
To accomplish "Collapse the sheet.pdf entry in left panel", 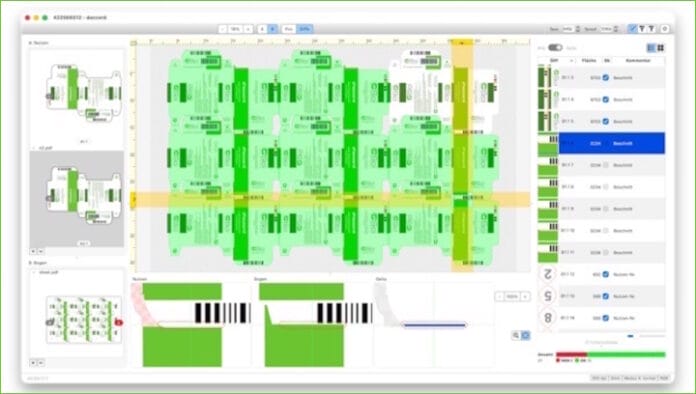I will [34, 272].
